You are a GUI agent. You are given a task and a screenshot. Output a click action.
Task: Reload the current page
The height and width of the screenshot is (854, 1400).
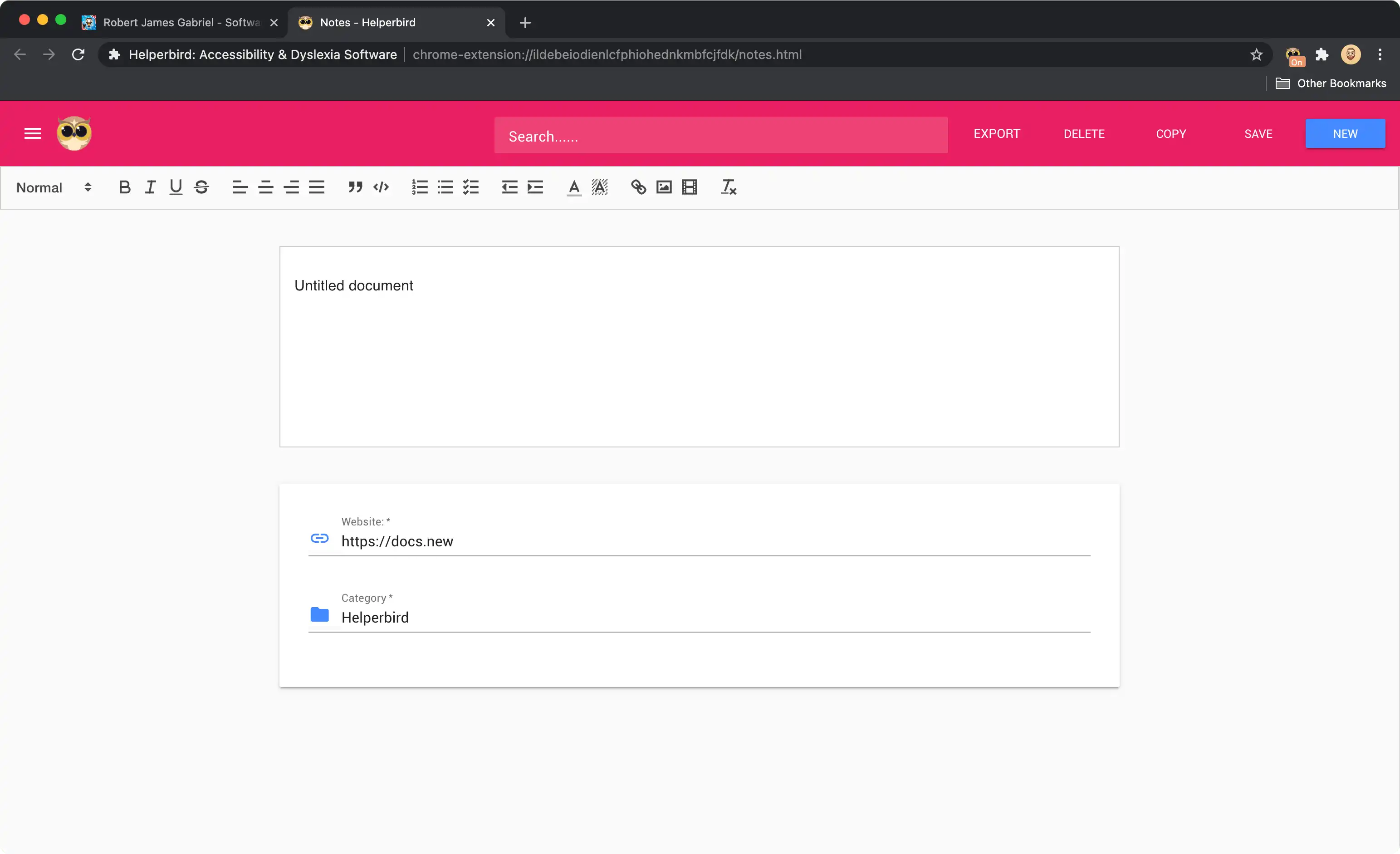point(78,54)
